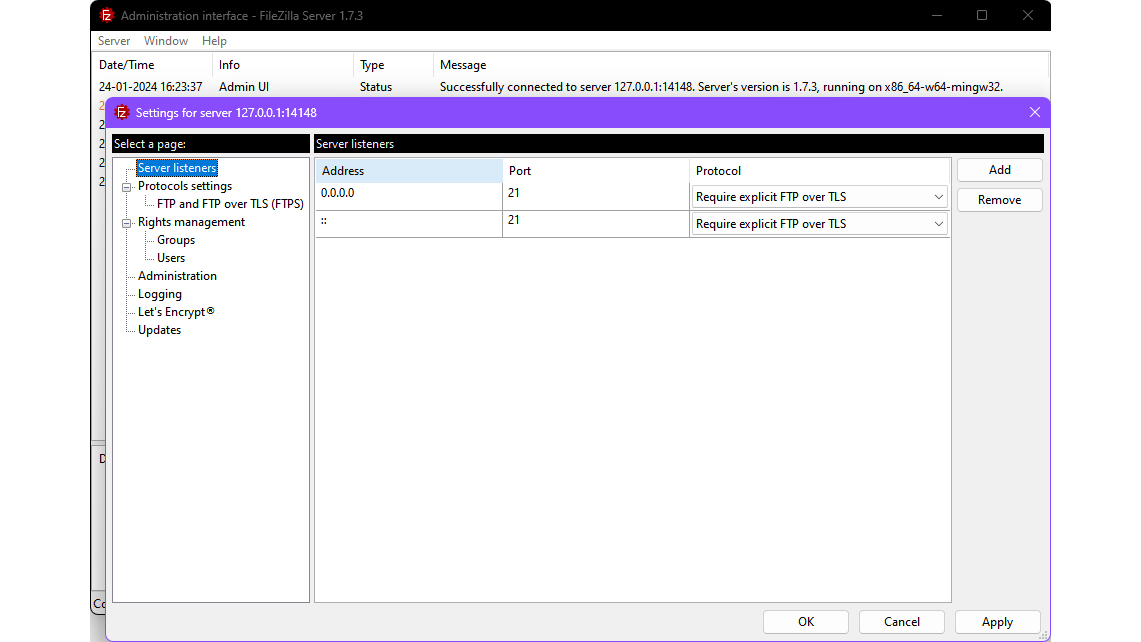This screenshot has width=1141, height=642.
Task: Click the Date/Time log column header
Action: click(x=153, y=65)
